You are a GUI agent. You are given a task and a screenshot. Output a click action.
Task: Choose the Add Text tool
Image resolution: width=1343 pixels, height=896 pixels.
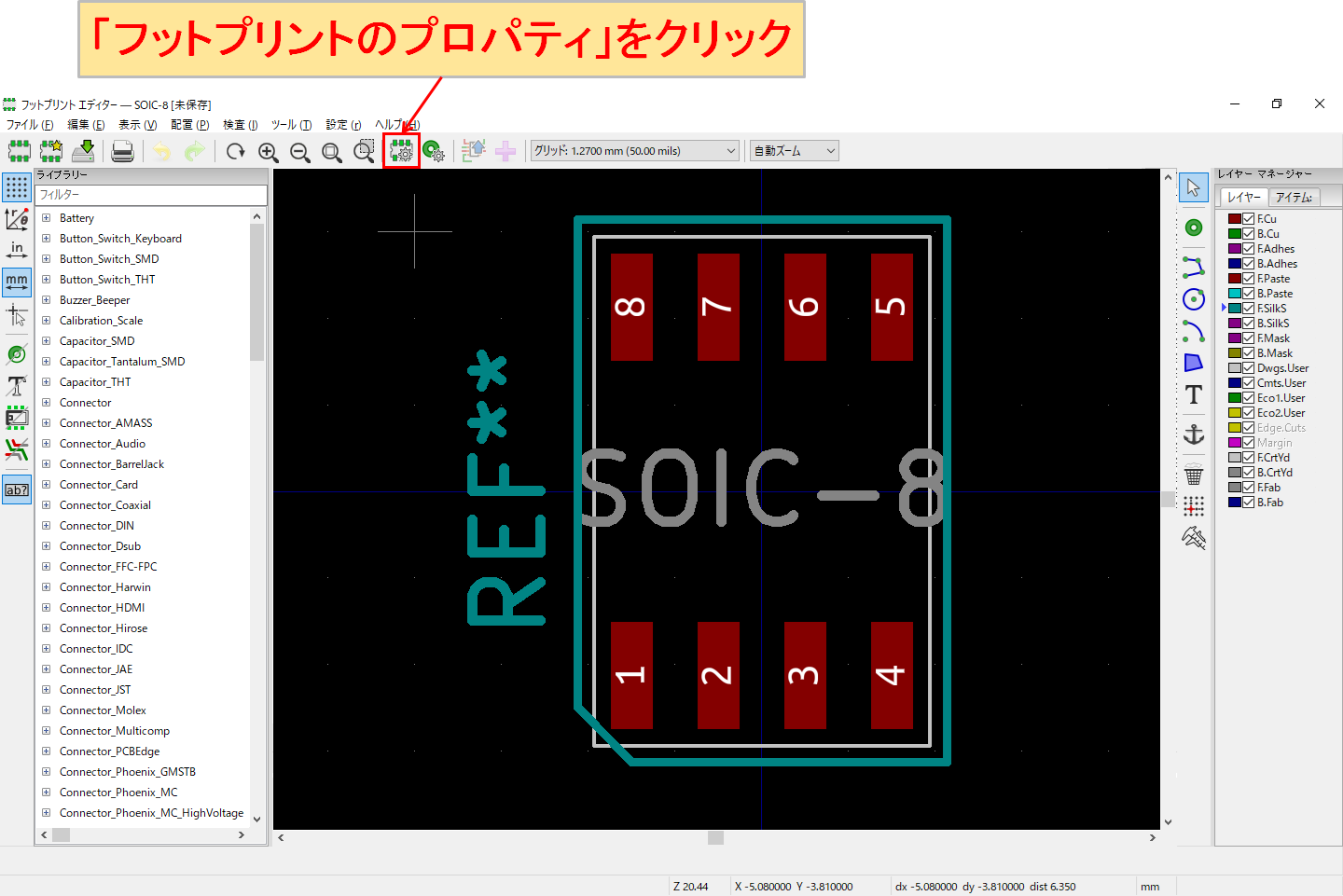coord(1195,394)
